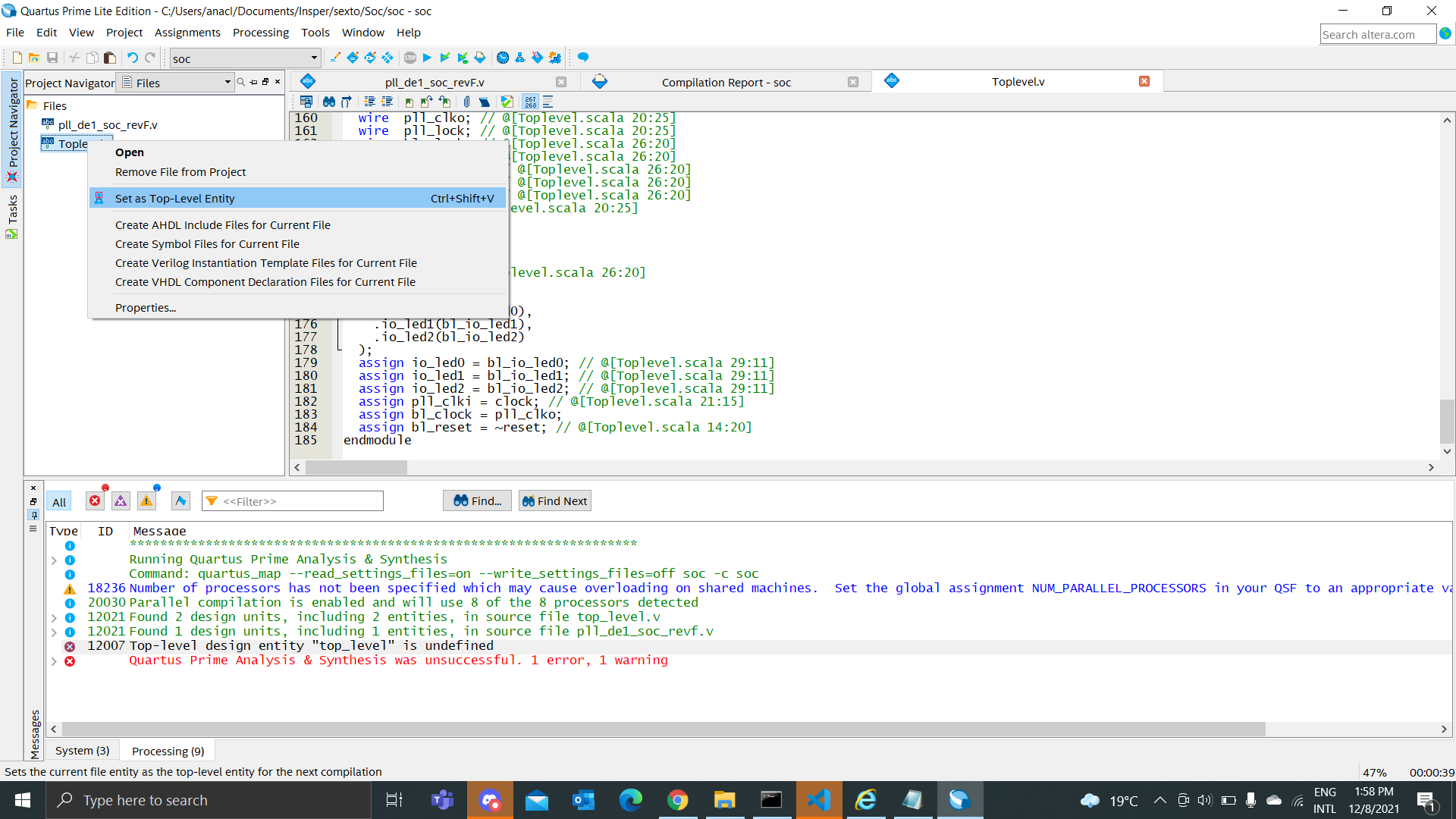Toggle the All messages filter

(59, 502)
